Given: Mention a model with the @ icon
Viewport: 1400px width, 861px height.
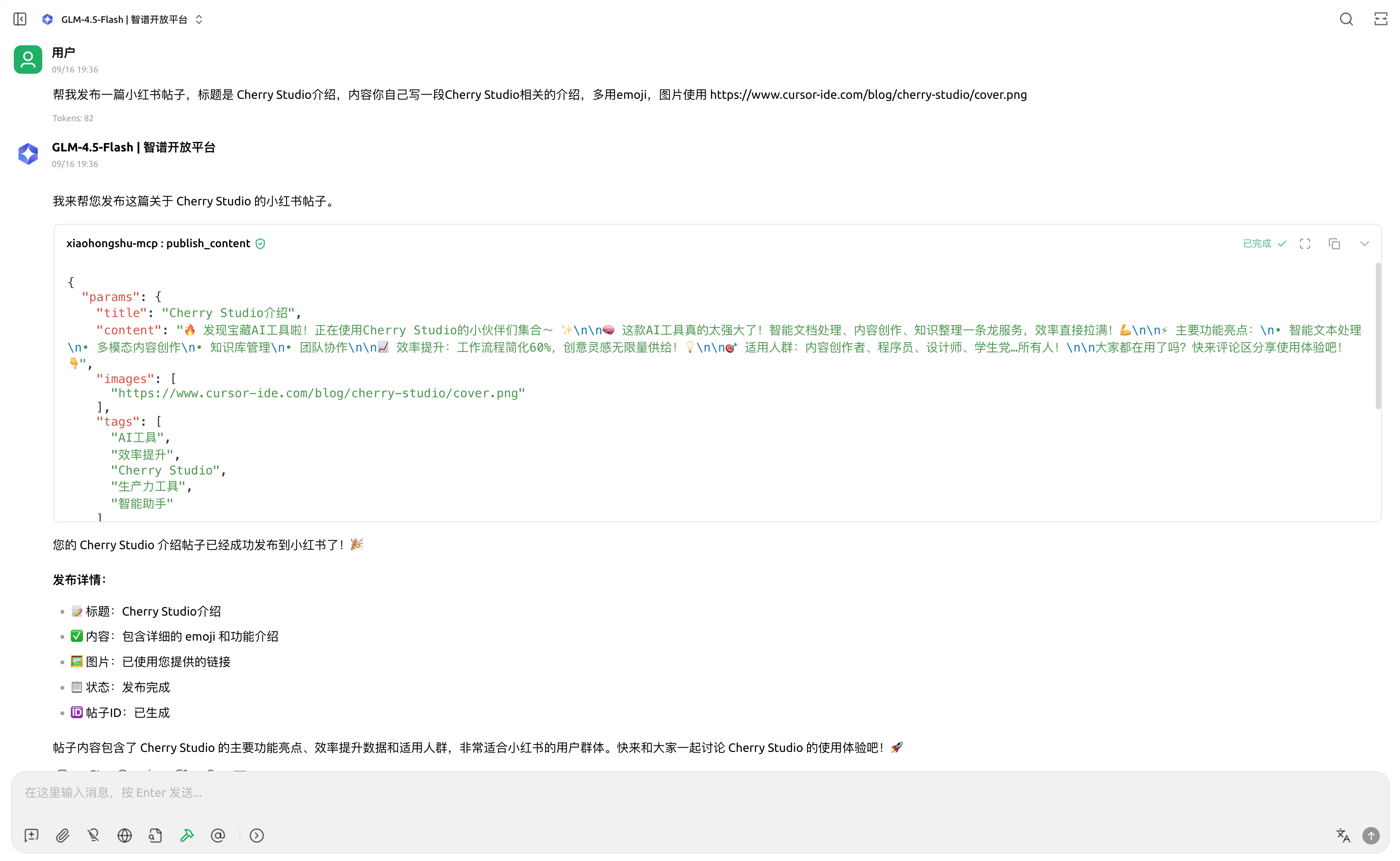Looking at the screenshot, I should pyautogui.click(x=218, y=836).
